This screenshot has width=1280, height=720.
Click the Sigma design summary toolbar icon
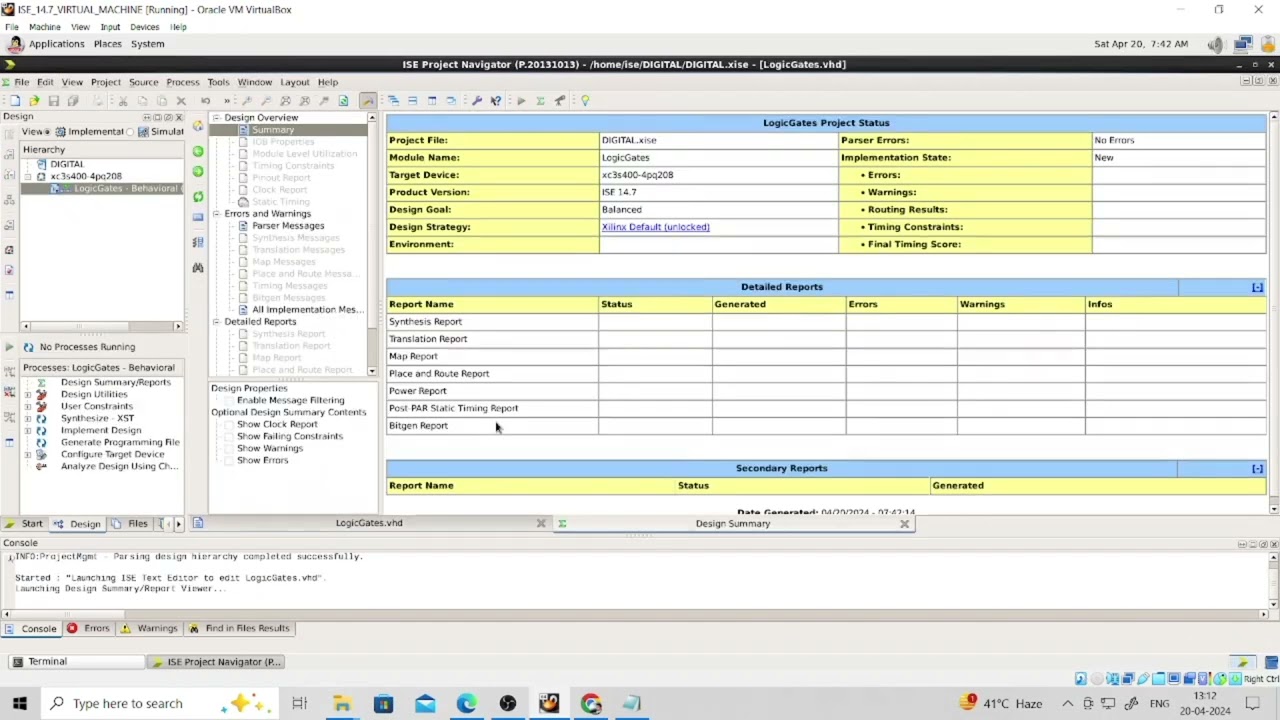540,101
